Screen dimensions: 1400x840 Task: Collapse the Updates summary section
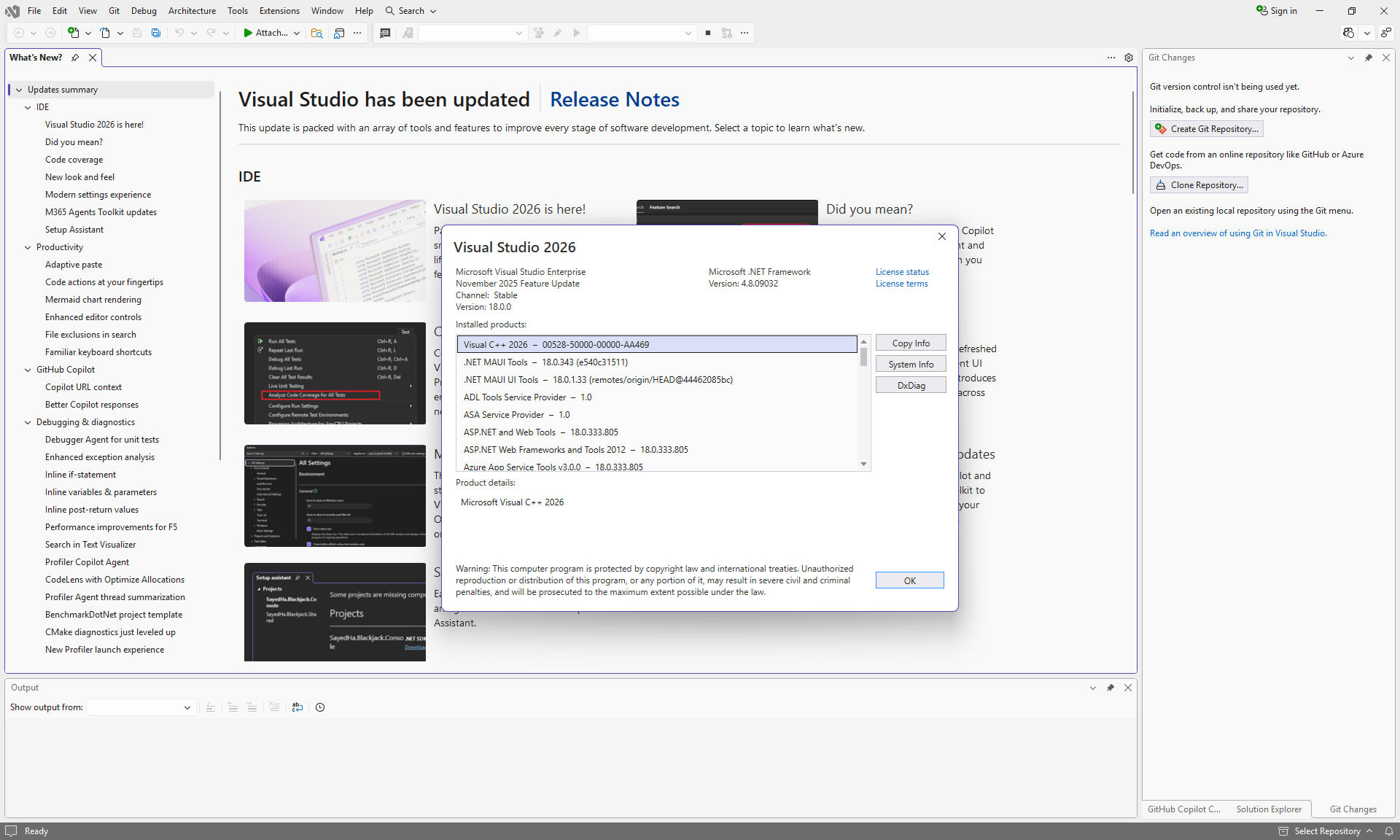(18, 89)
